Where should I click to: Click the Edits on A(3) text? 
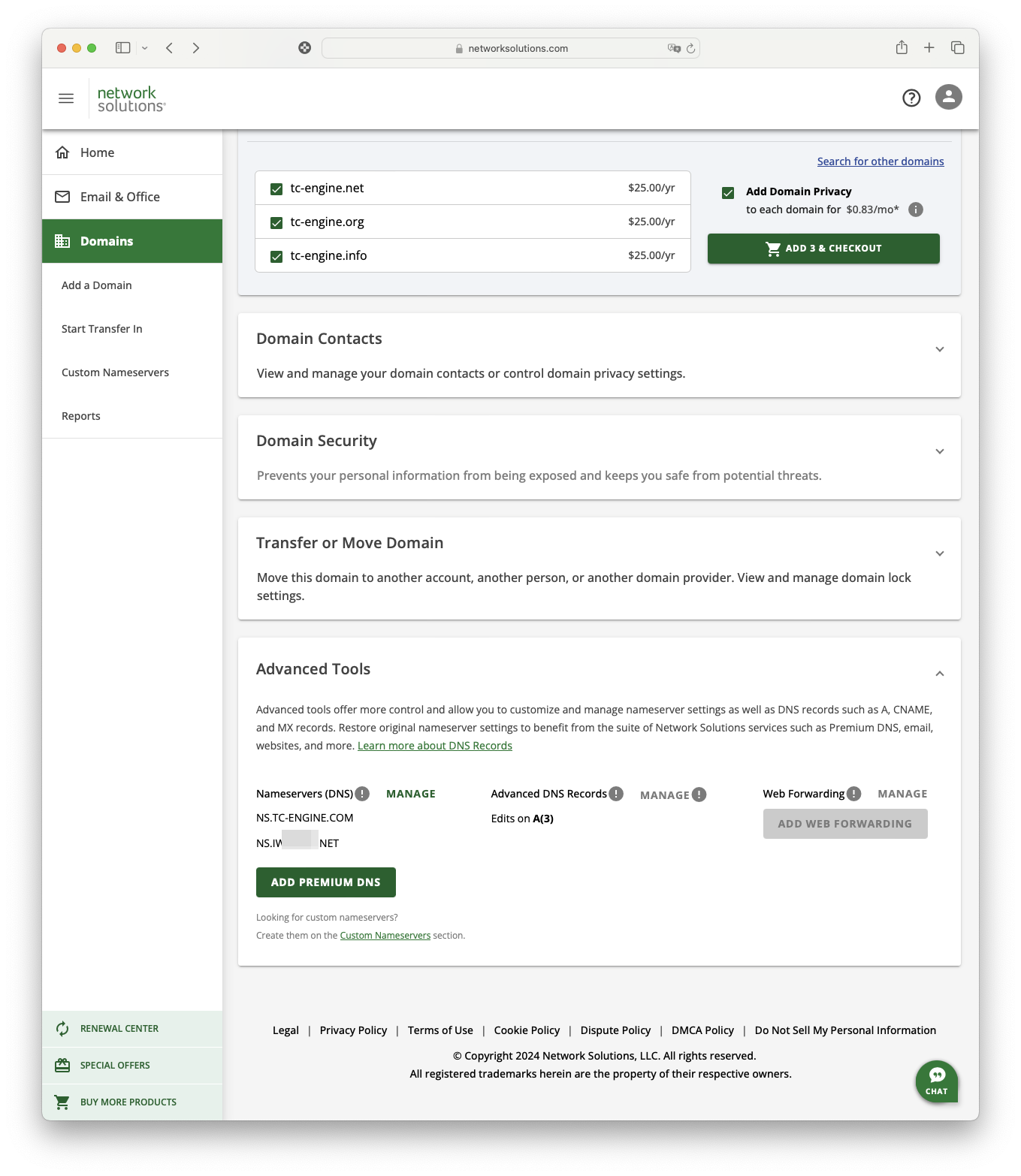click(522, 819)
